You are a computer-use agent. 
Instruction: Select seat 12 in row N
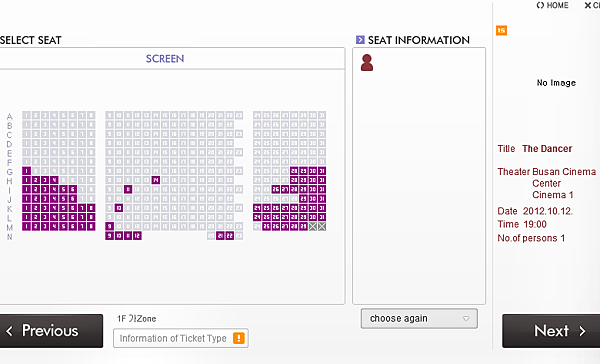[x=137, y=236]
